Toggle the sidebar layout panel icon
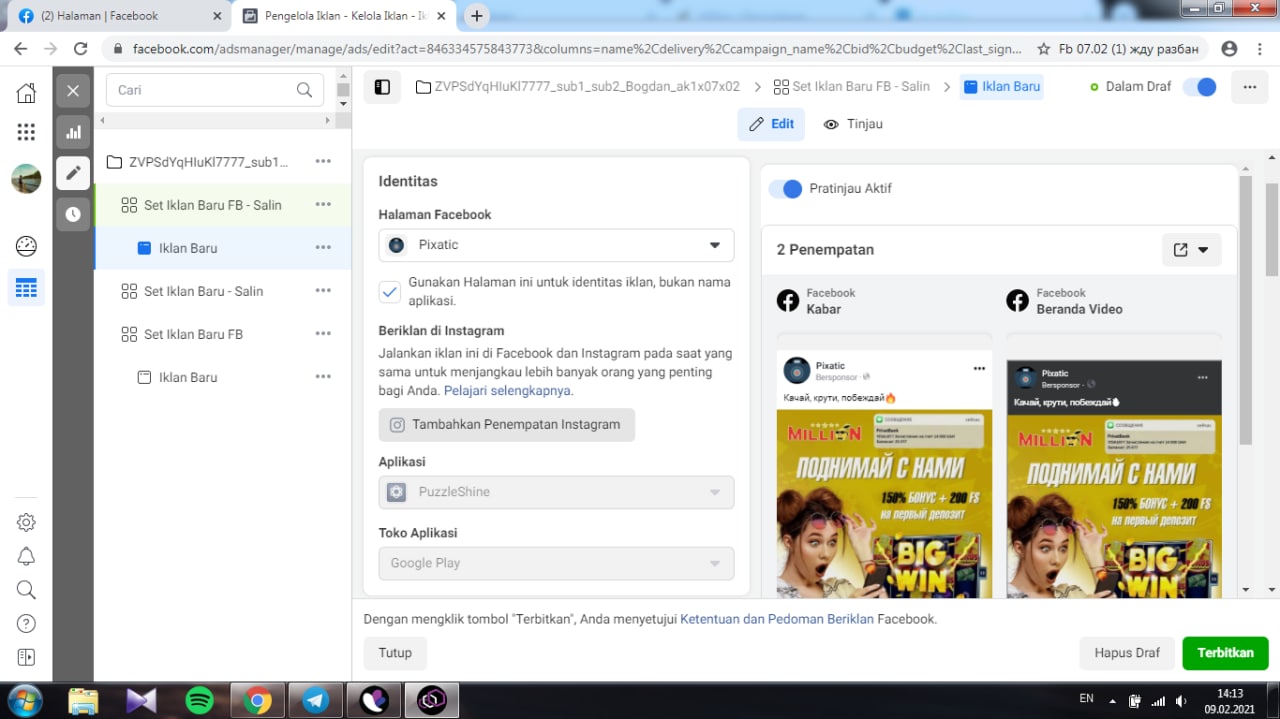Viewport: 1280px width, 719px height. tap(382, 87)
